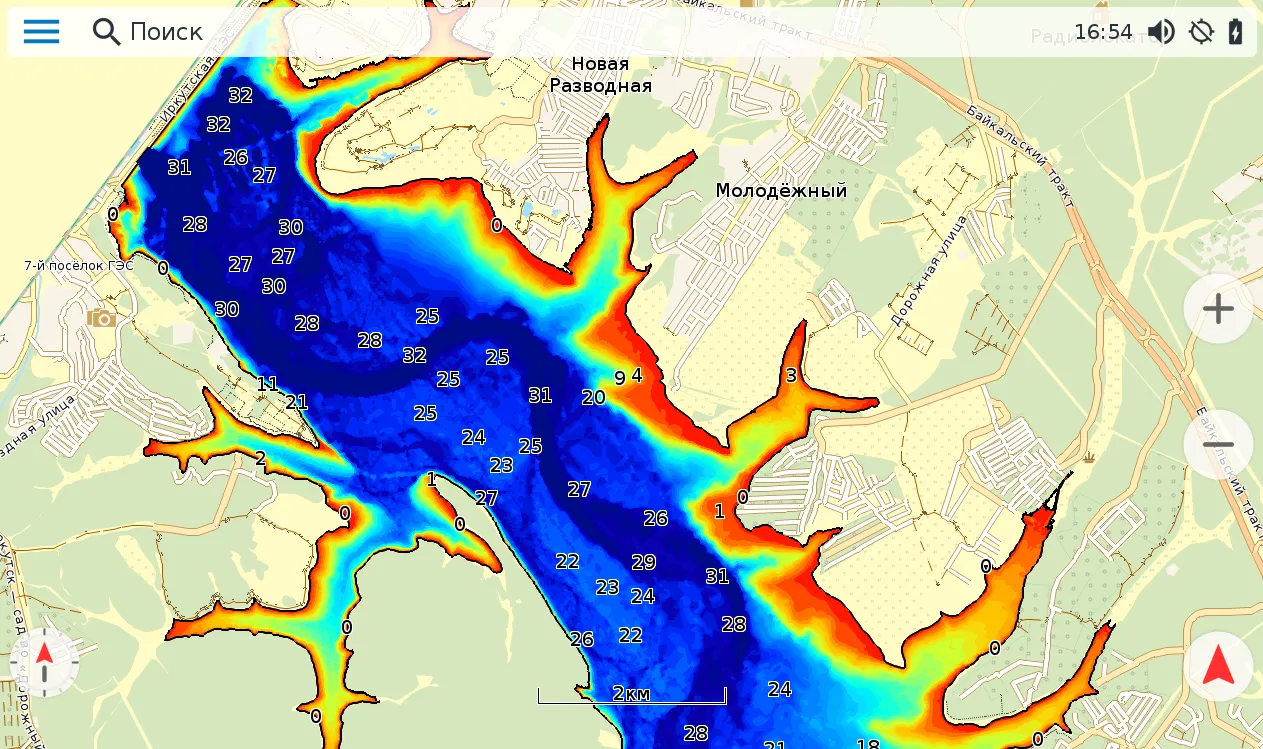Tap the compass to reset map orientation
Screen dimensions: 1263x749
(44, 662)
